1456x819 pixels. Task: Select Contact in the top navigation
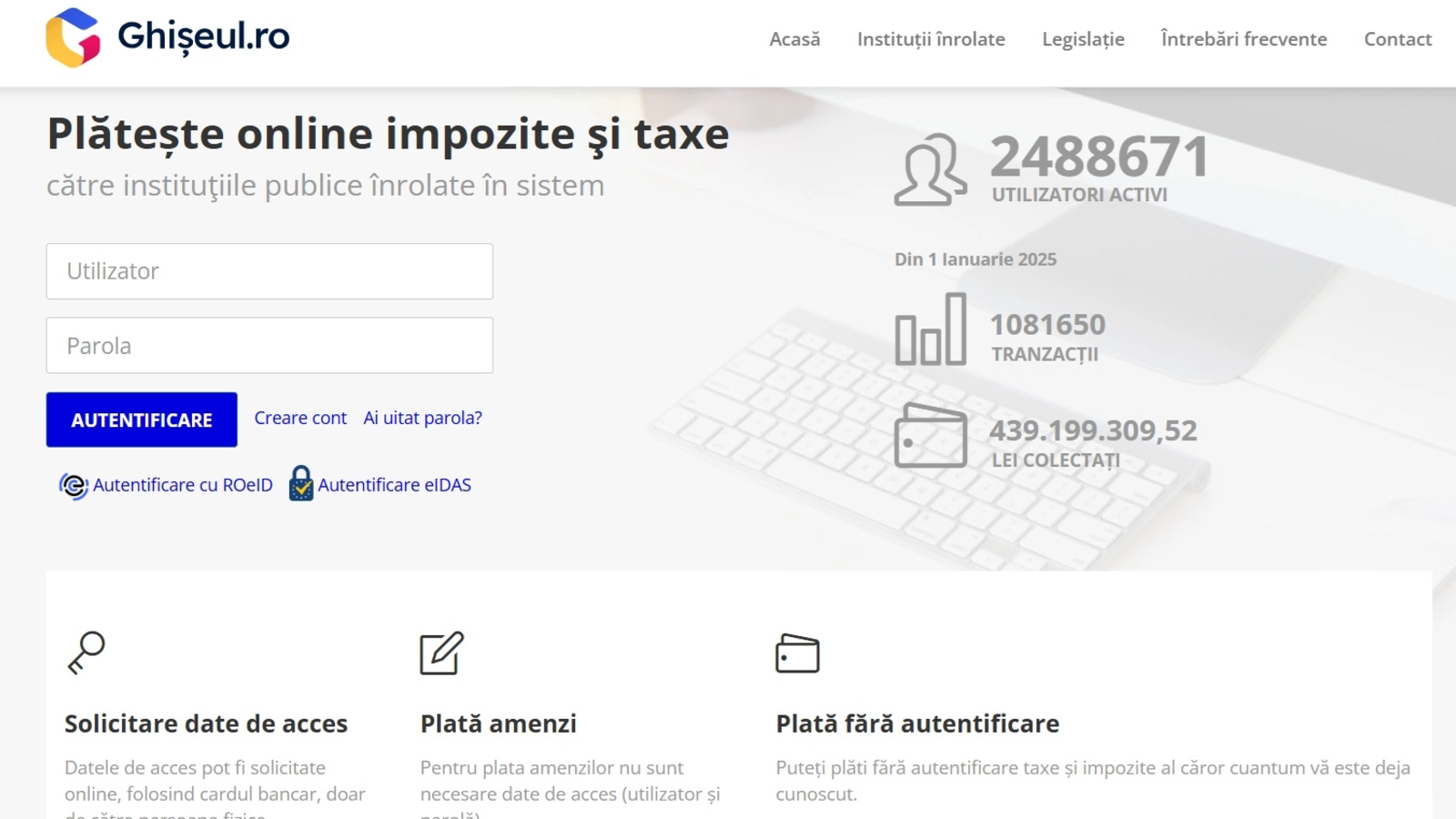pos(1397,39)
